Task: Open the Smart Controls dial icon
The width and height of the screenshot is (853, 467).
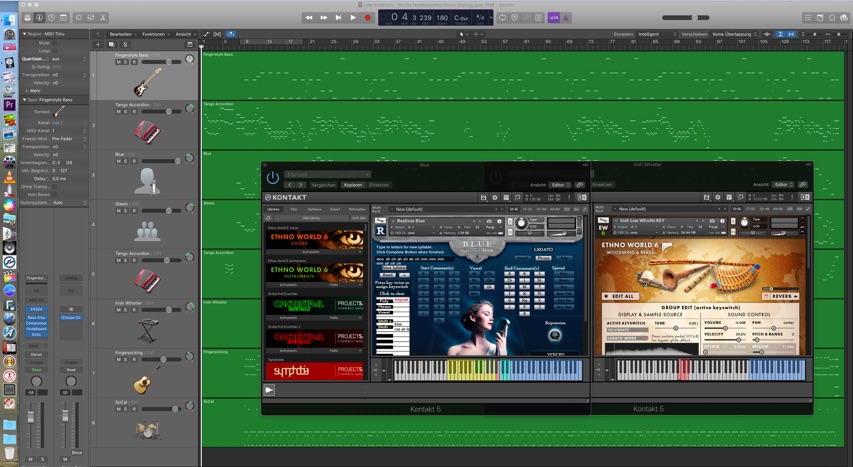Action: click(79, 17)
